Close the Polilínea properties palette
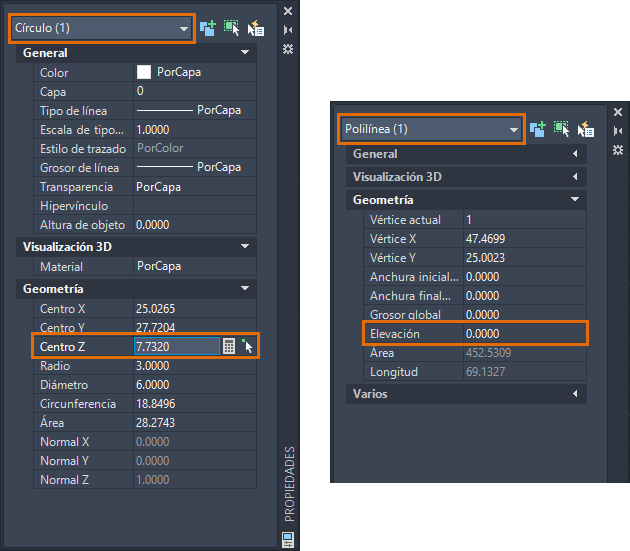 (618, 112)
